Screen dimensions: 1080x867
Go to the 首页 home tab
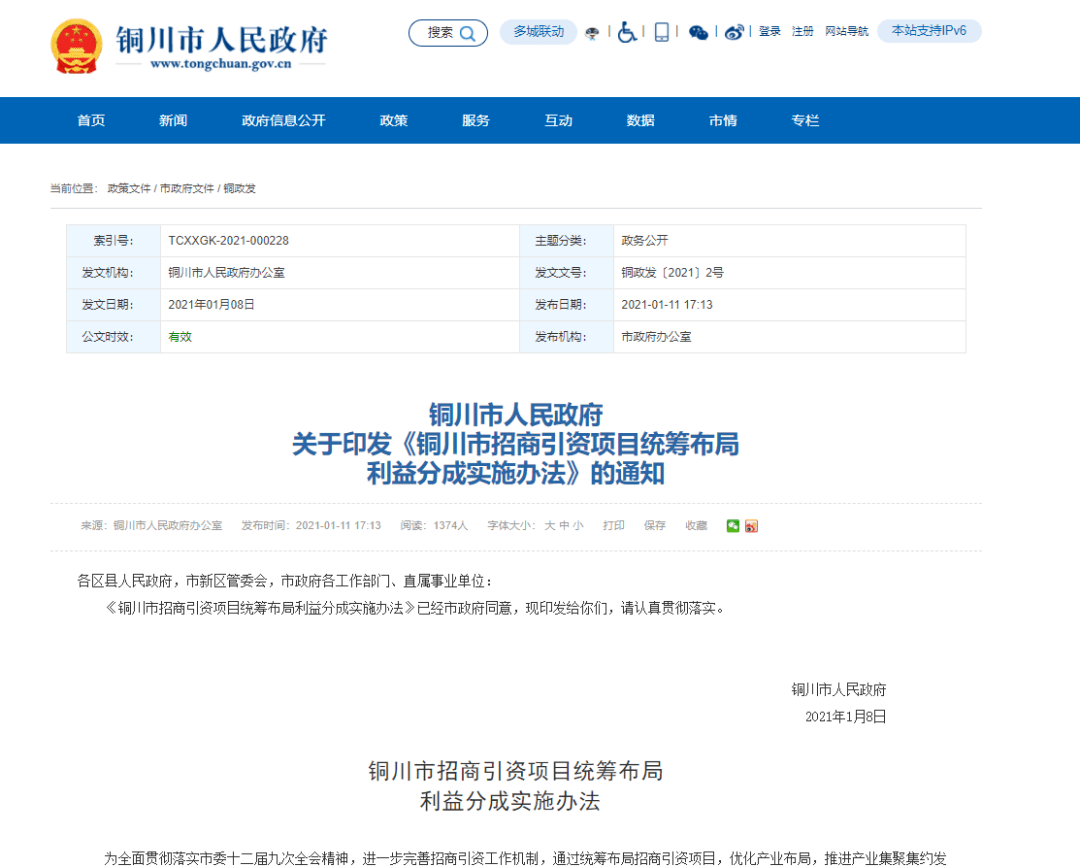click(x=91, y=121)
